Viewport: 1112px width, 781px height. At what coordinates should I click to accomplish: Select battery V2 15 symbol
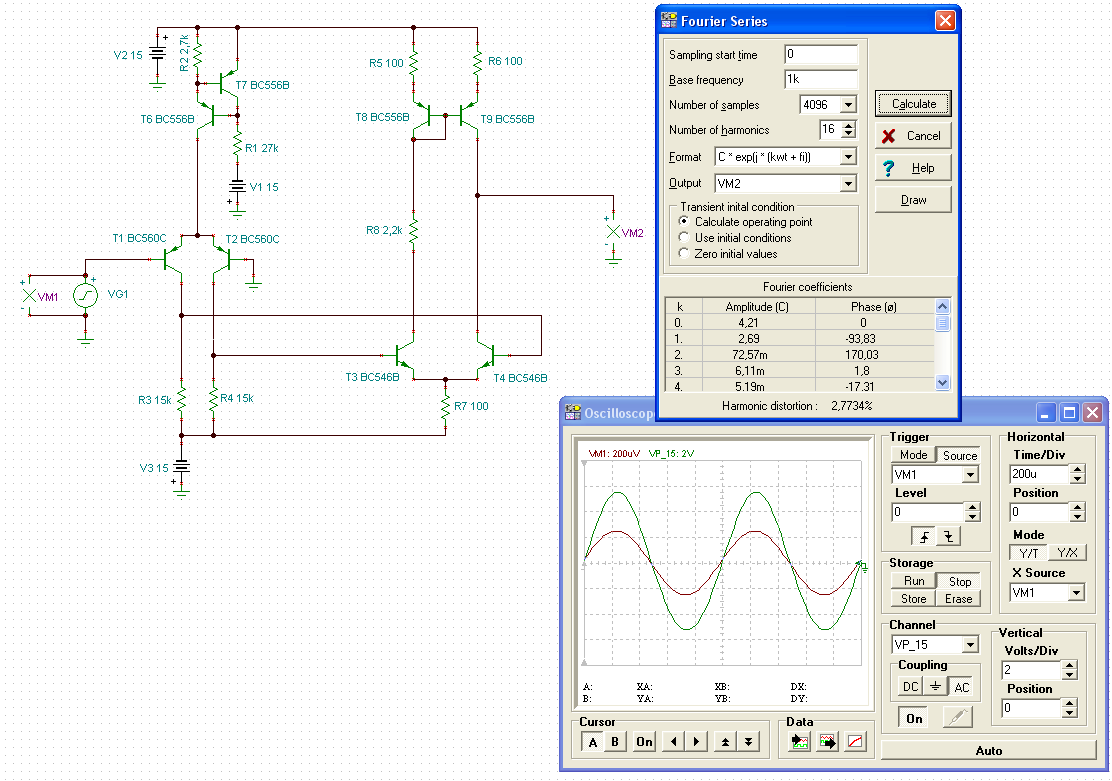[x=157, y=53]
